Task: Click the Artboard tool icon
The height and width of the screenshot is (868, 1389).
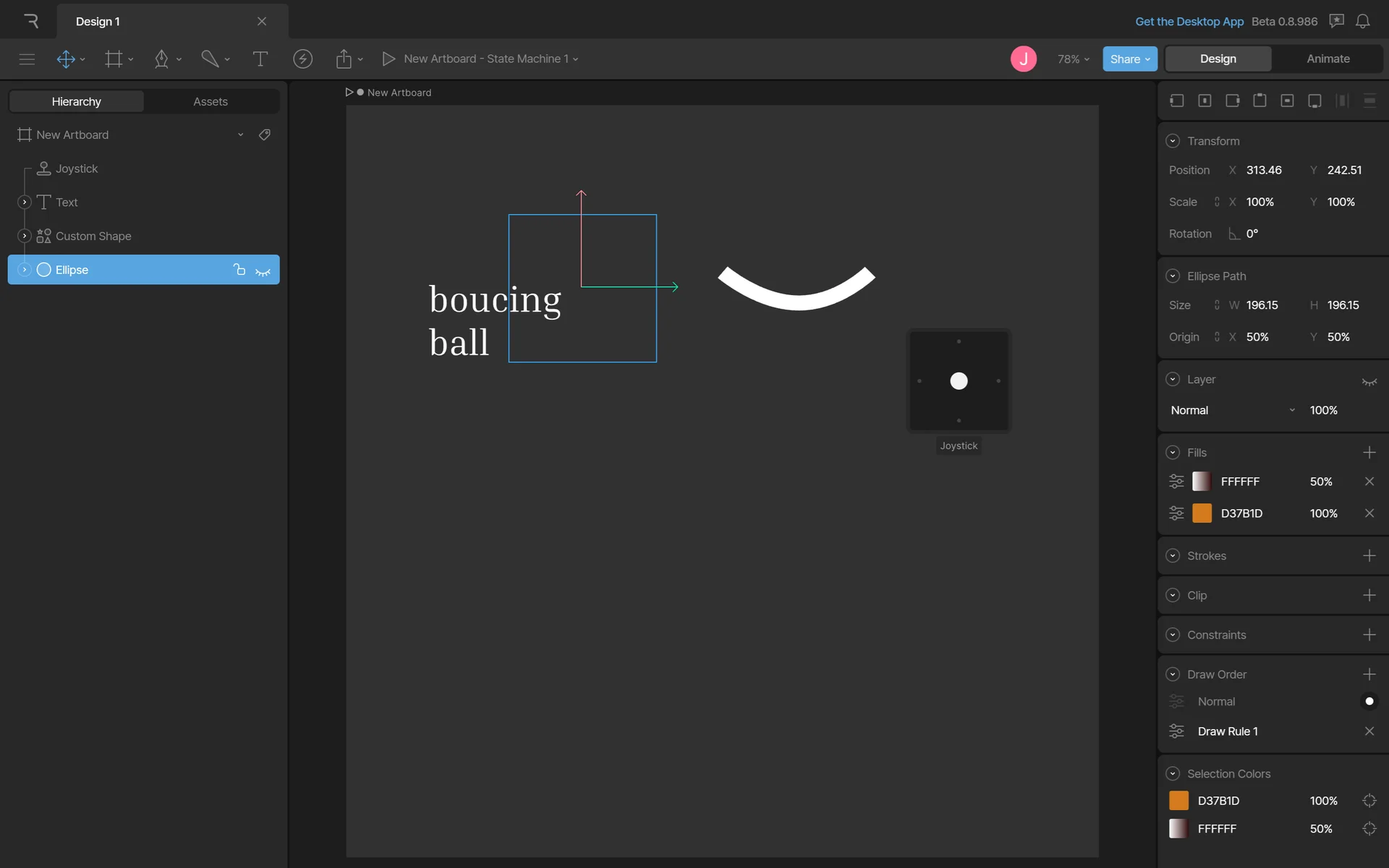Action: (114, 59)
